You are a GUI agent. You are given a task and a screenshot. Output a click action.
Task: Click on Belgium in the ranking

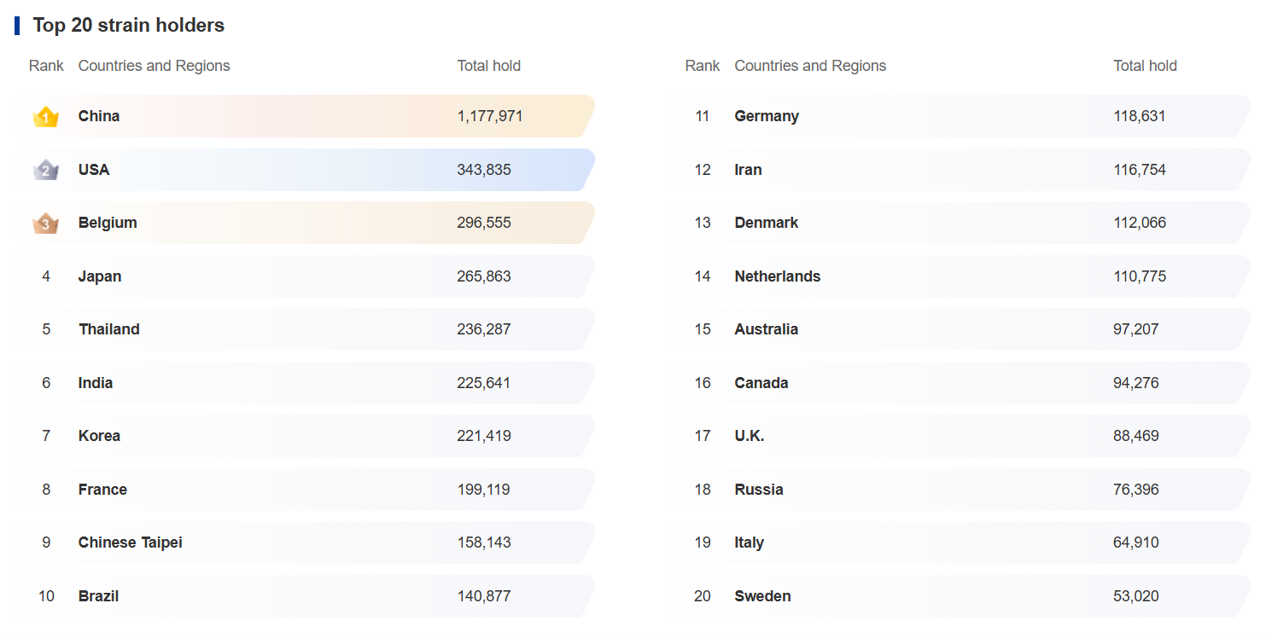pyautogui.click(x=108, y=223)
